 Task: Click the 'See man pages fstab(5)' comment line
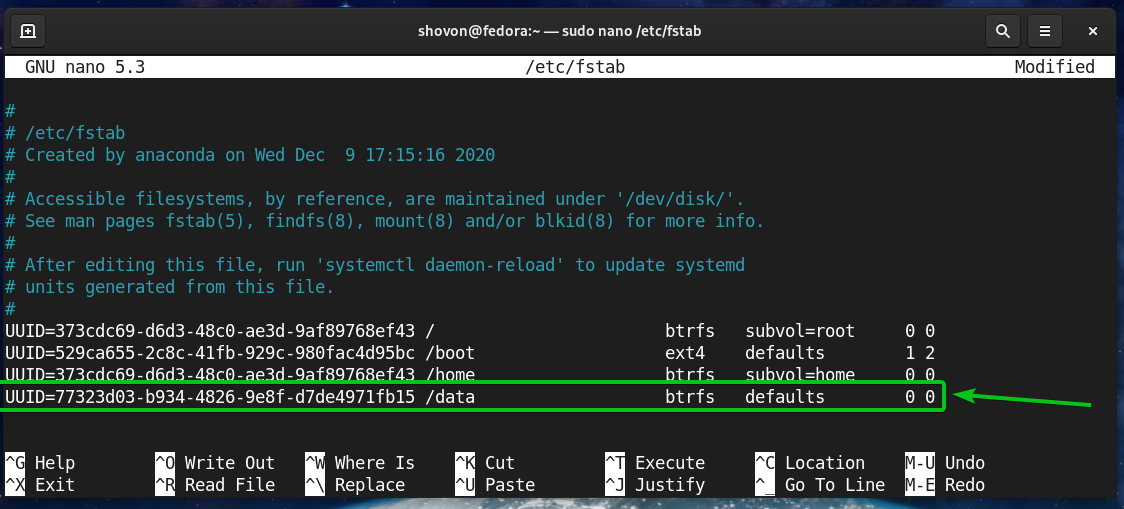pos(385,221)
